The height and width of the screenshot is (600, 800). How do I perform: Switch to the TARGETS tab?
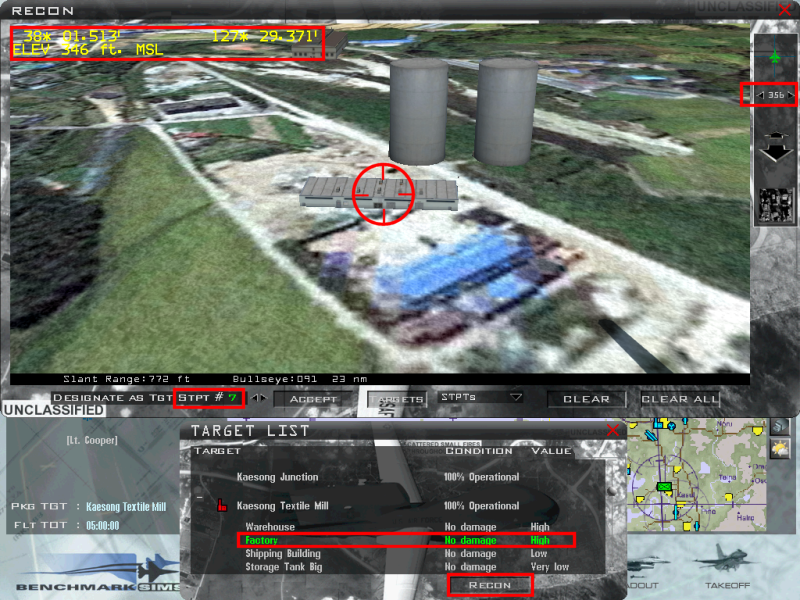click(398, 398)
